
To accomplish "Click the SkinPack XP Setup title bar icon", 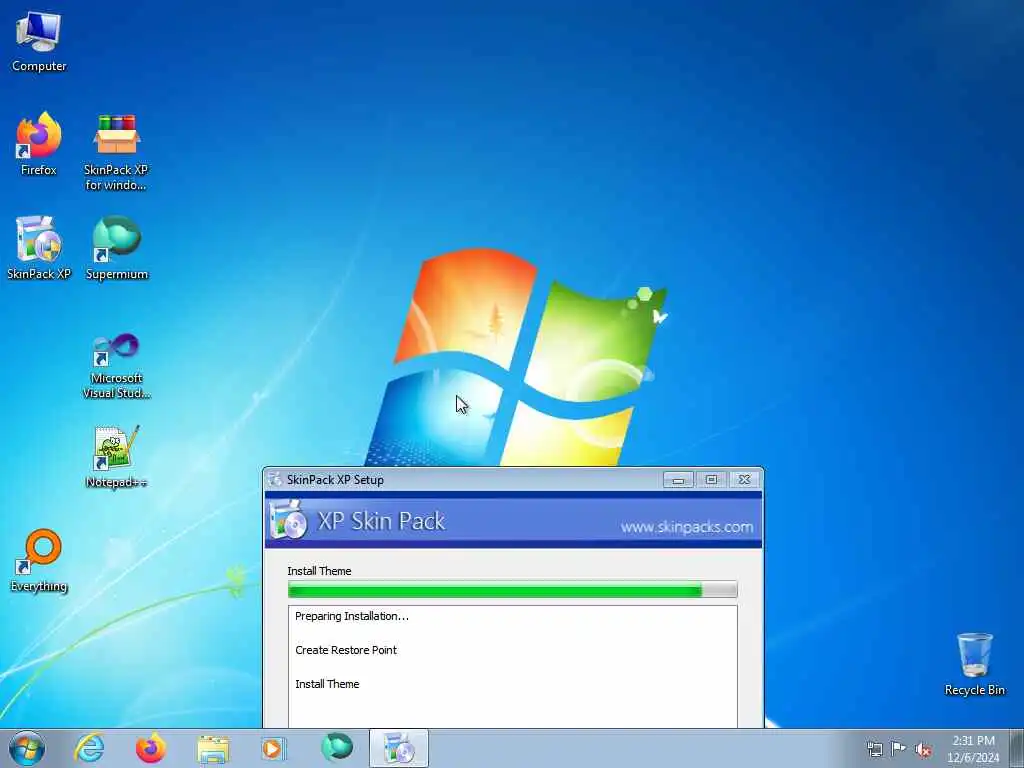I will [x=276, y=479].
